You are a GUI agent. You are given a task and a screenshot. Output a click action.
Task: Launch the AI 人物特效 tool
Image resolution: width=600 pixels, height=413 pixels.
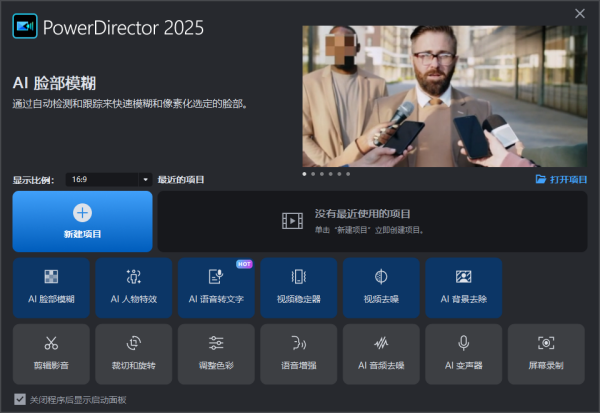click(134, 288)
